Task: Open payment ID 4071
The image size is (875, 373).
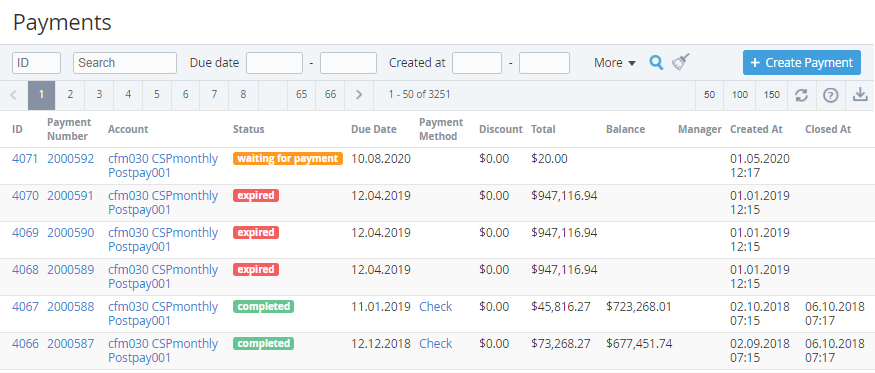Action: point(25,159)
